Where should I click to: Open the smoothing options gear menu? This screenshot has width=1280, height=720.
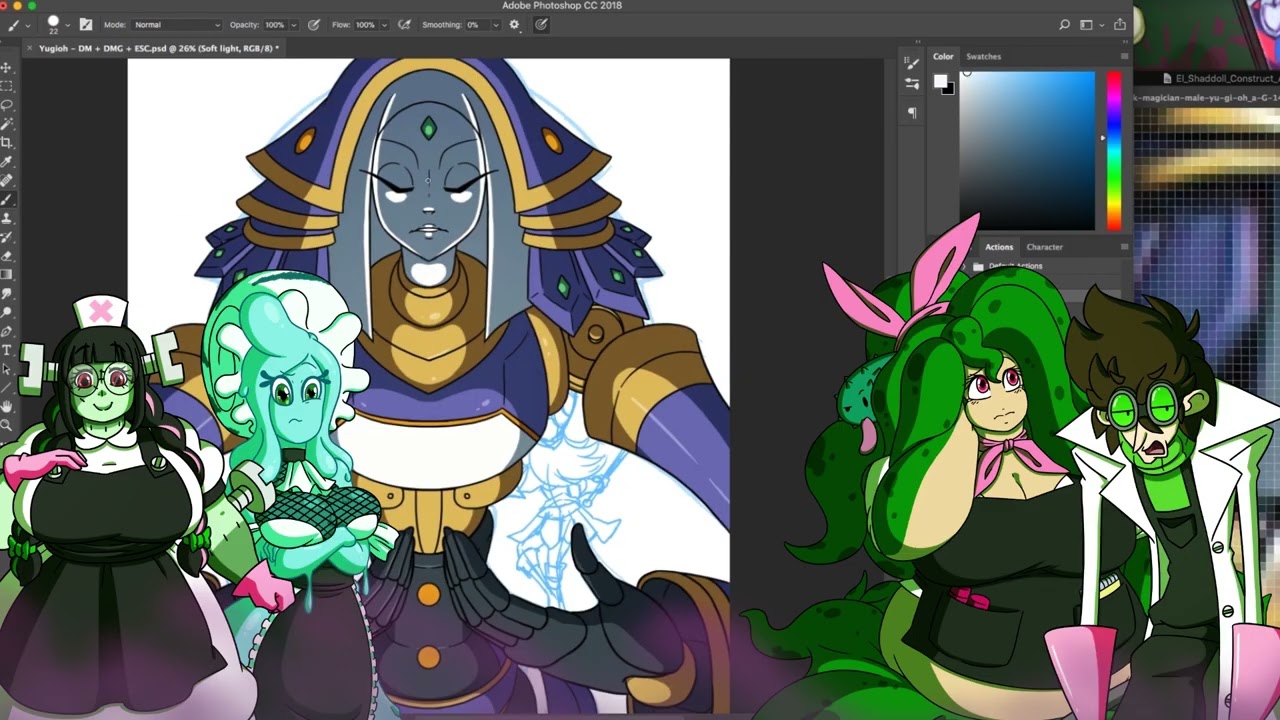(515, 25)
